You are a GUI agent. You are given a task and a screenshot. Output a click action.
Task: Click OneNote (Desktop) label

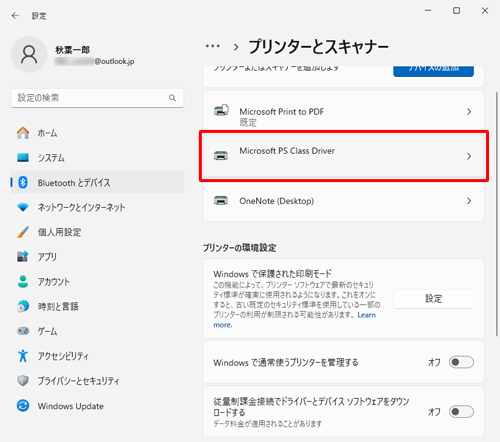tap(277, 201)
